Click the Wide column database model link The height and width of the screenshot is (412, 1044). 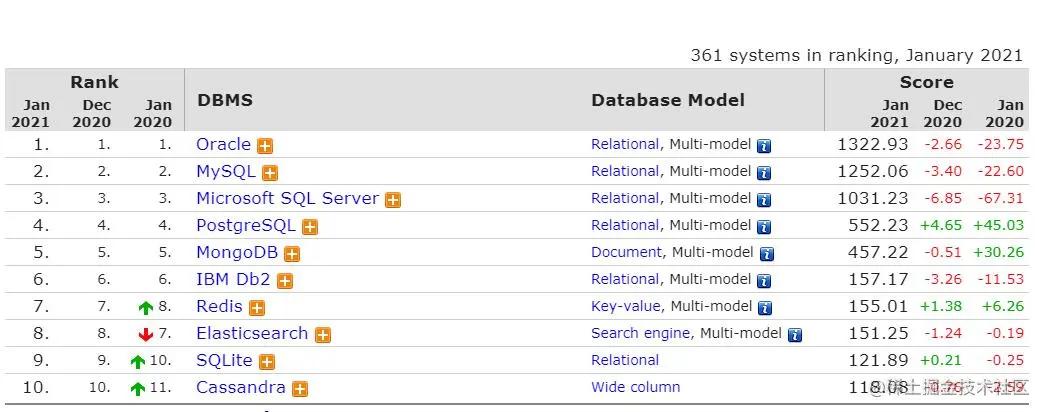[635, 387]
